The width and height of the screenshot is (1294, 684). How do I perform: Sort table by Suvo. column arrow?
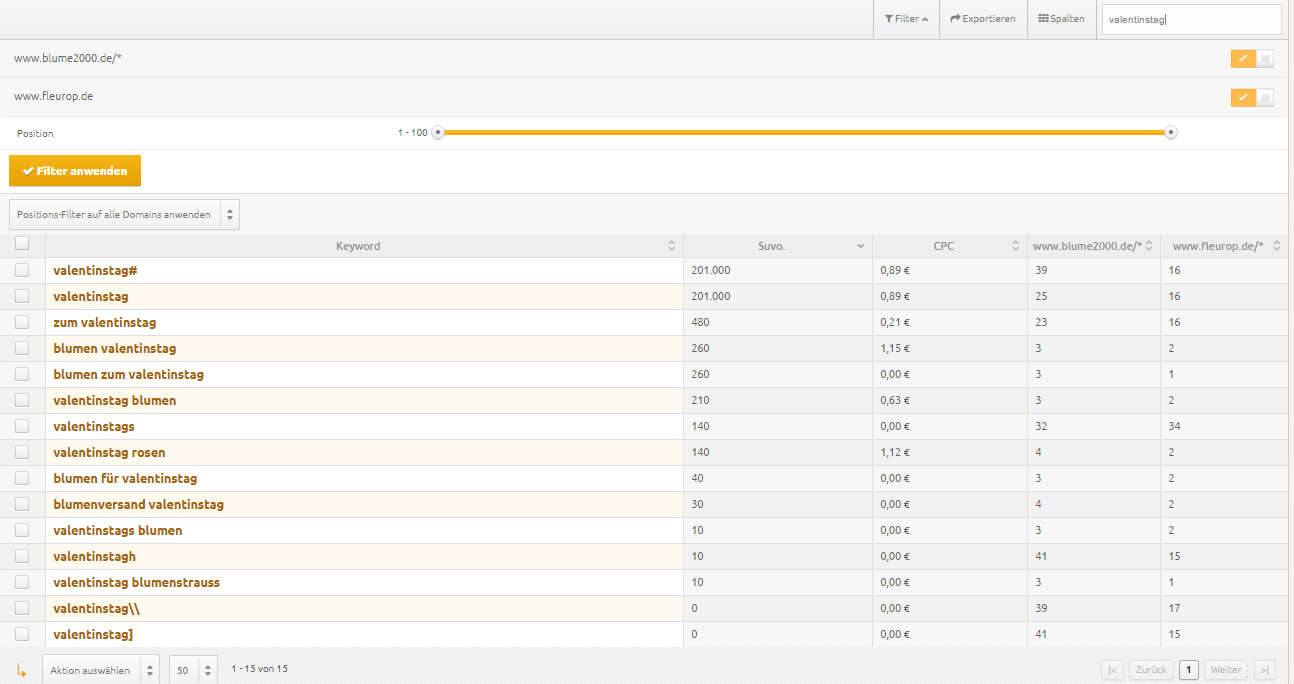[x=860, y=246]
